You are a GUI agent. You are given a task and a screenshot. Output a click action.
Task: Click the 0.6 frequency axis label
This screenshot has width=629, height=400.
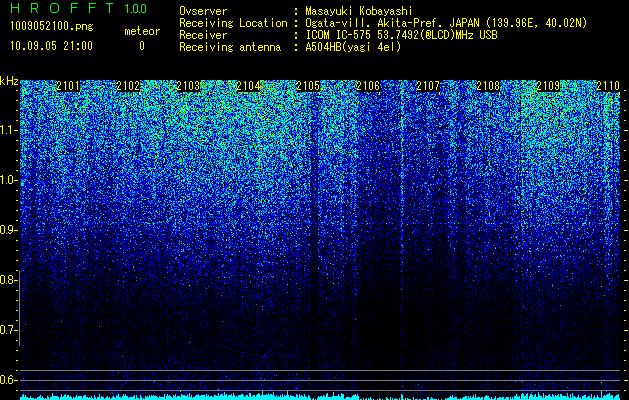[x=8, y=380]
